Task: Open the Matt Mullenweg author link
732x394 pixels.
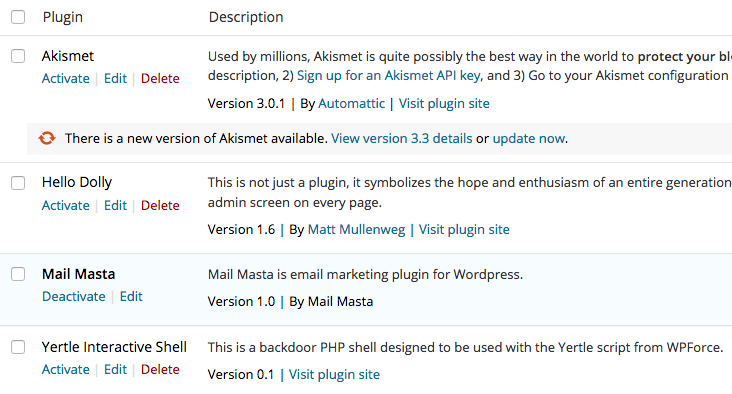Action: [357, 230]
